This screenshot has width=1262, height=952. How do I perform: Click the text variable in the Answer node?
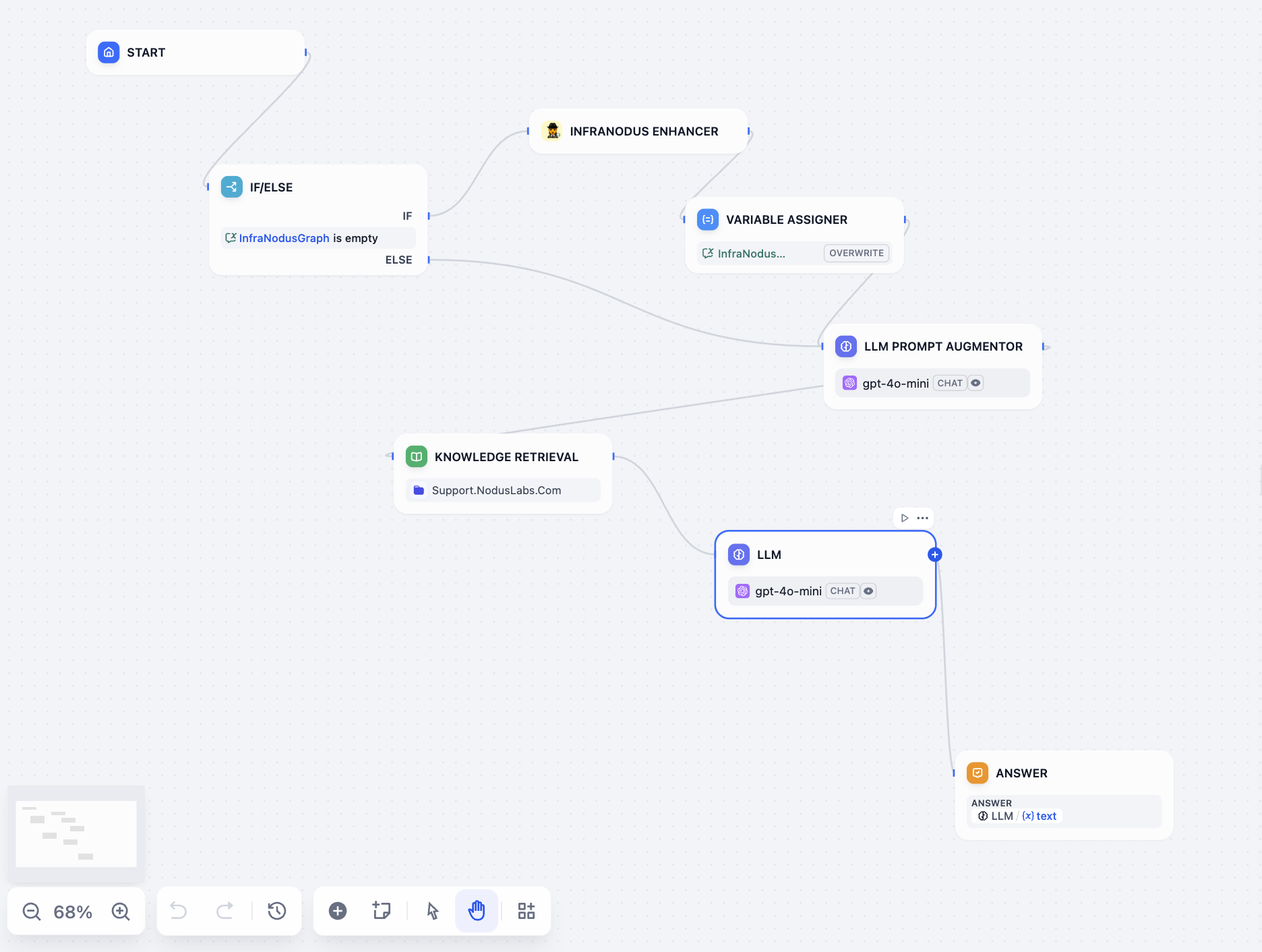(1040, 816)
